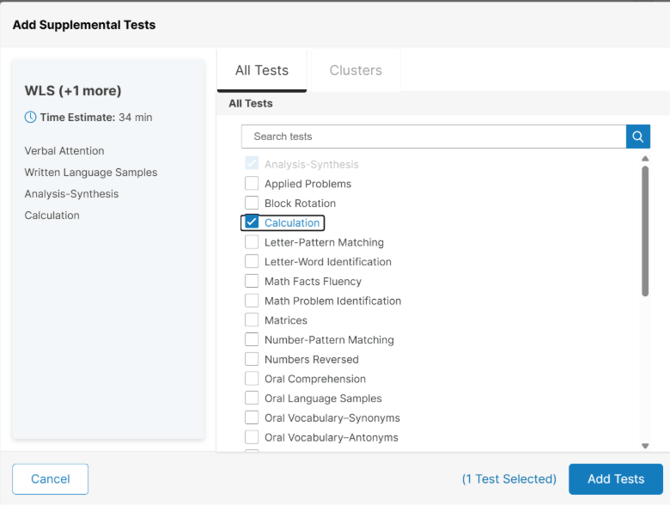Image resolution: width=670 pixels, height=505 pixels.
Task: Click the clock icon beside Time Estimate
Action: pyautogui.click(x=30, y=117)
